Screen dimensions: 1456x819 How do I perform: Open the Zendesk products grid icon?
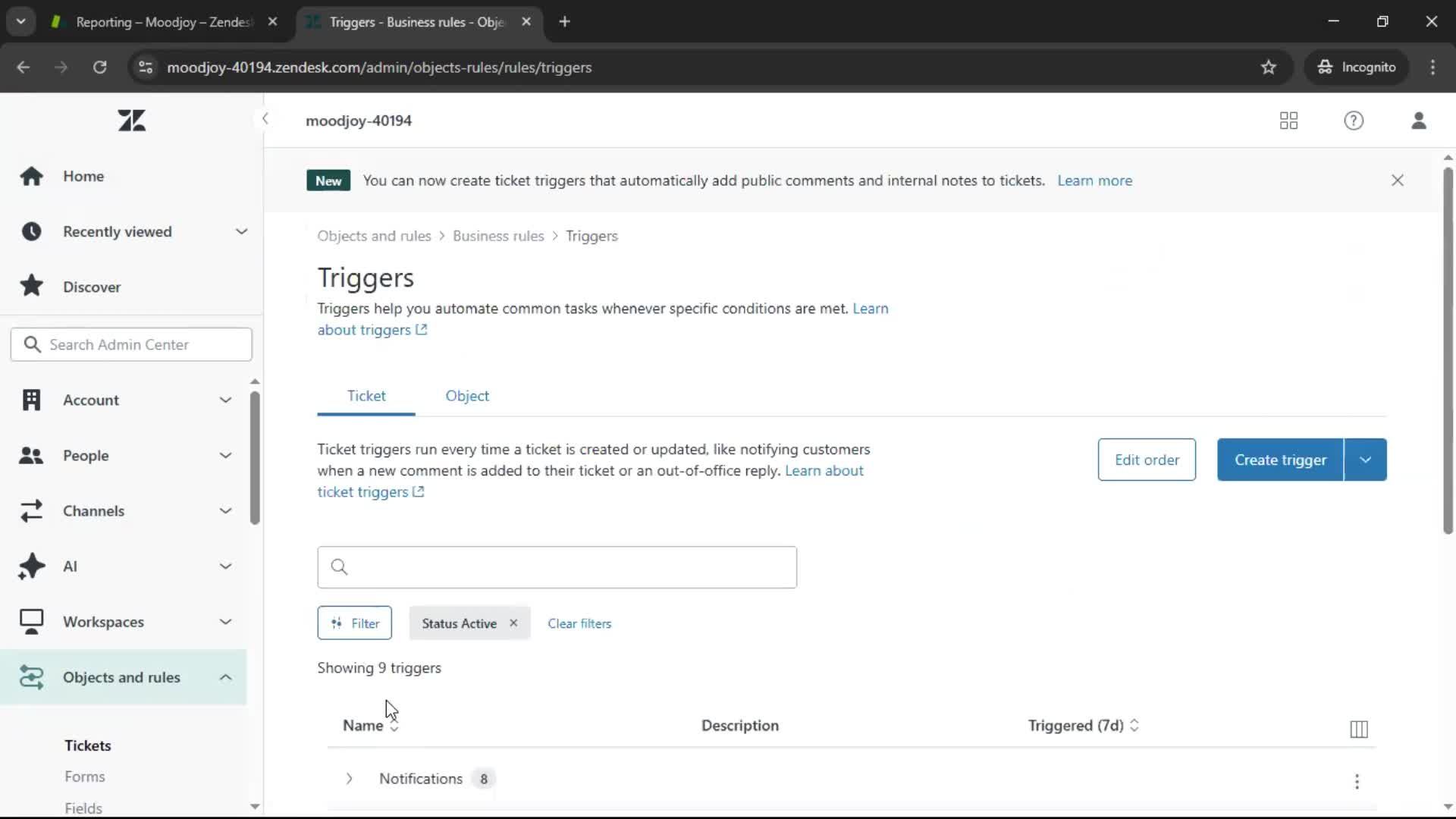1288,121
